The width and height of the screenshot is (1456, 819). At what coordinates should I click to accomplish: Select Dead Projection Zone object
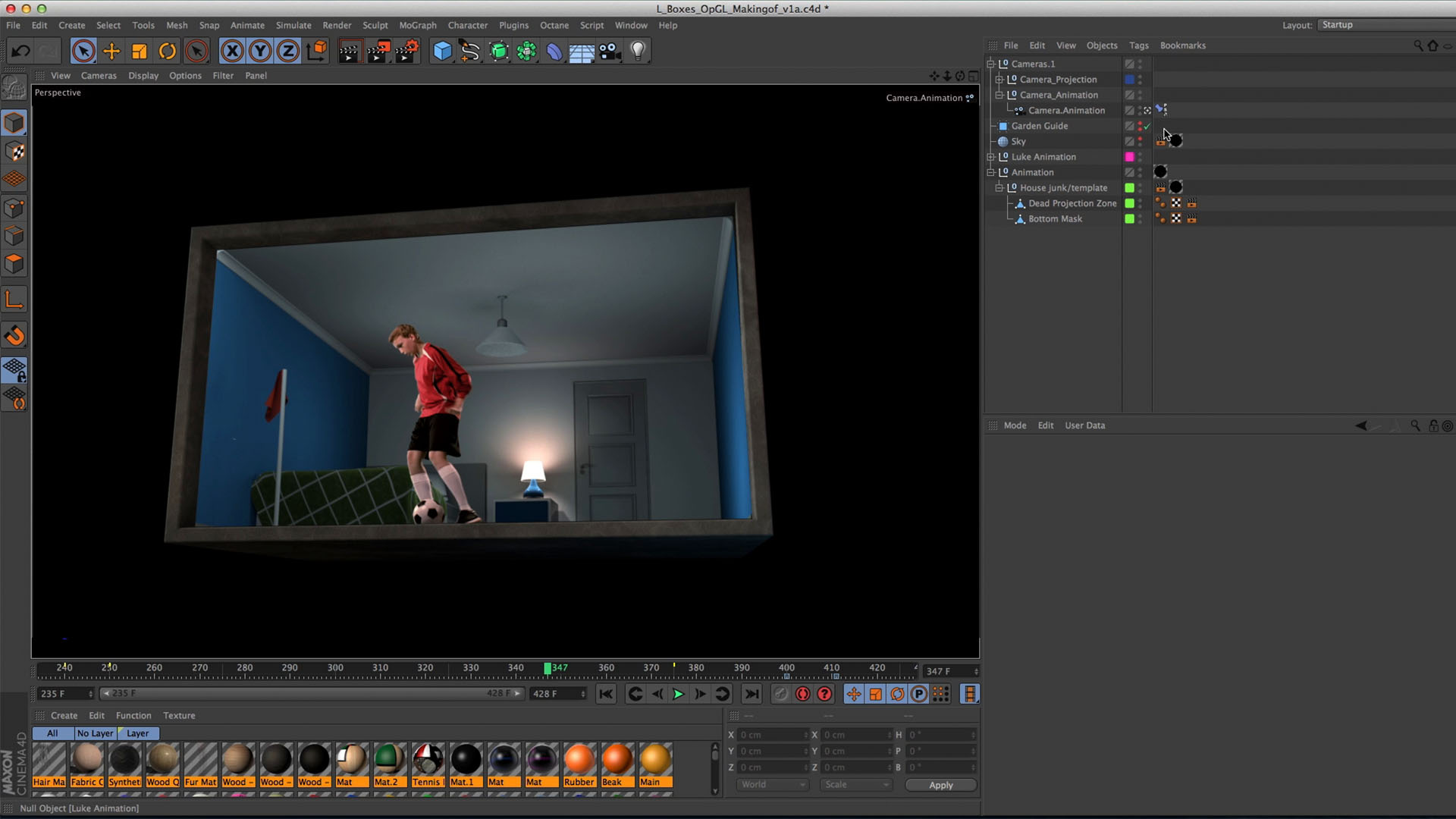tap(1072, 203)
